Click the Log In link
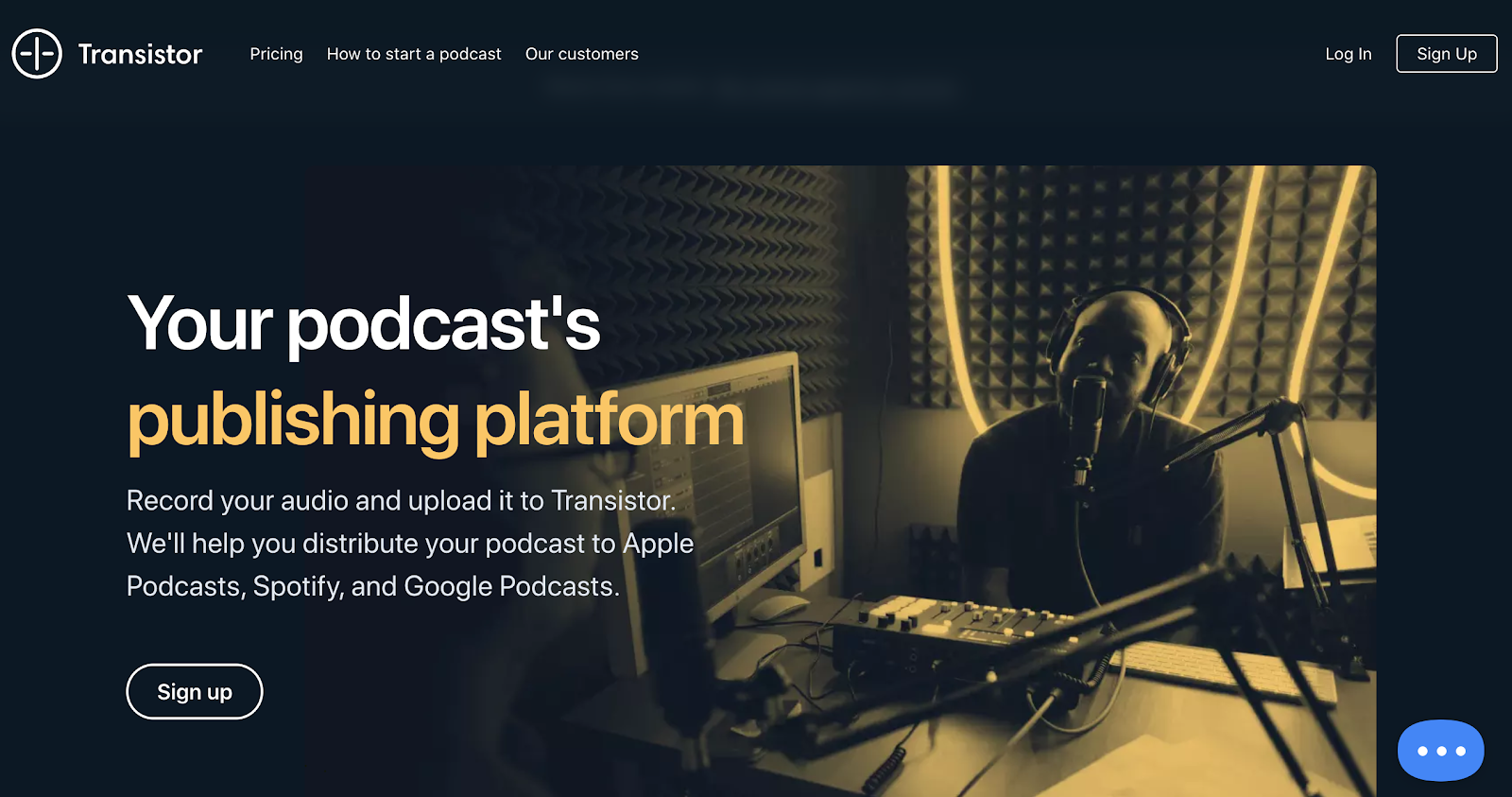Screen dimensions: 1512x797 [1349, 54]
